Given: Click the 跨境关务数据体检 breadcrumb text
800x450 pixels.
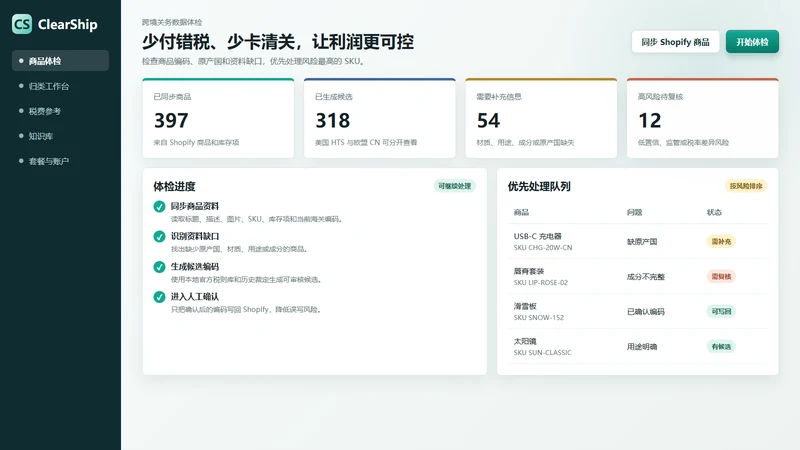Looking at the screenshot, I should tap(172, 22).
